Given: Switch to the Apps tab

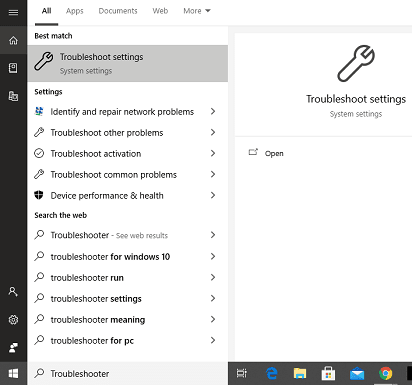Looking at the screenshot, I should 75,11.
